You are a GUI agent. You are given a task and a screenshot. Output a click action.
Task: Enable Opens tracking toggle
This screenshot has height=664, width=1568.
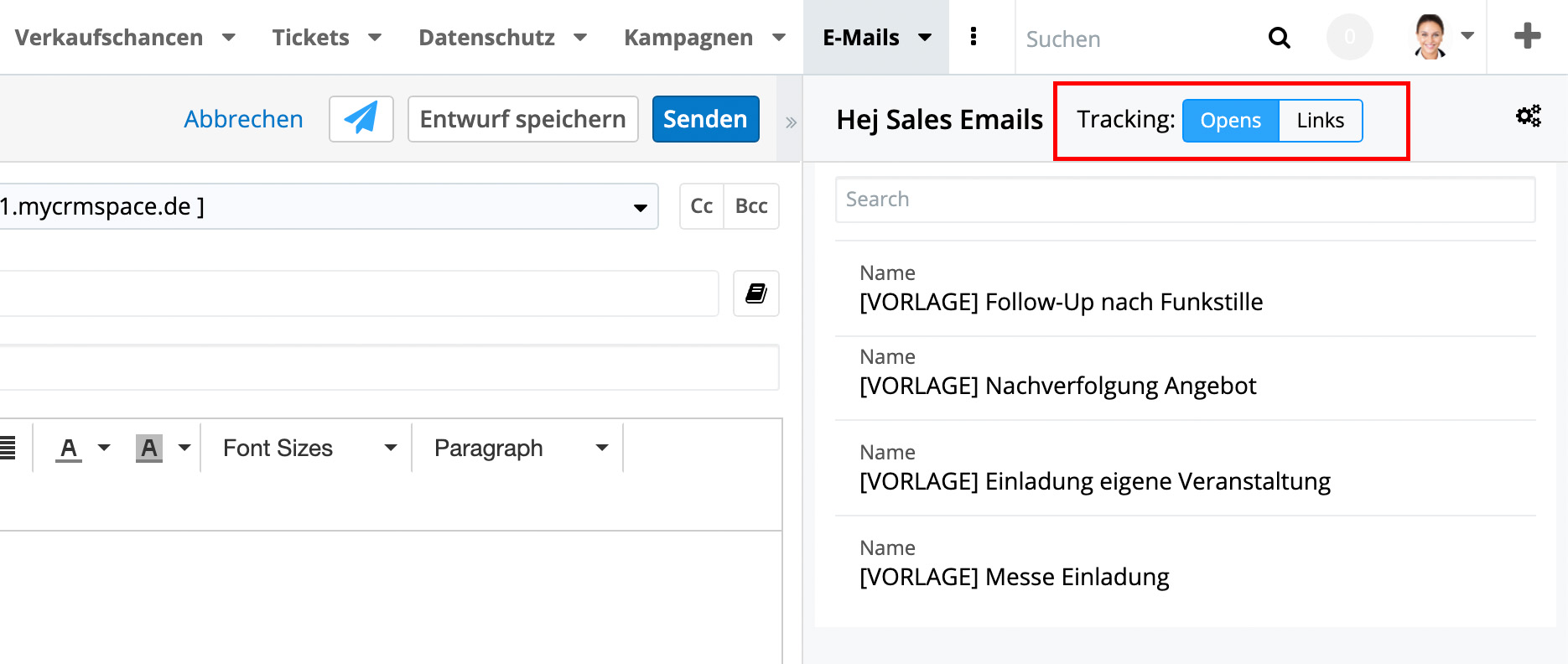pos(1230,121)
